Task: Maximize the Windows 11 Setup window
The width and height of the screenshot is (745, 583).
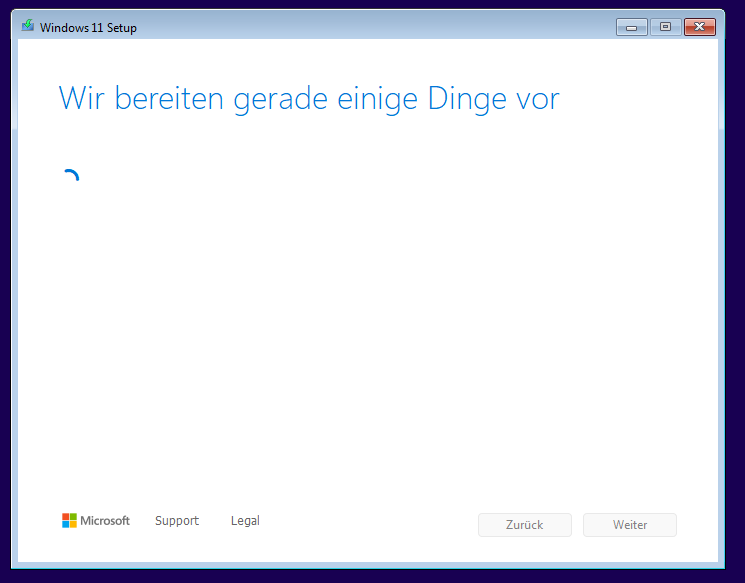Action: coord(665,27)
